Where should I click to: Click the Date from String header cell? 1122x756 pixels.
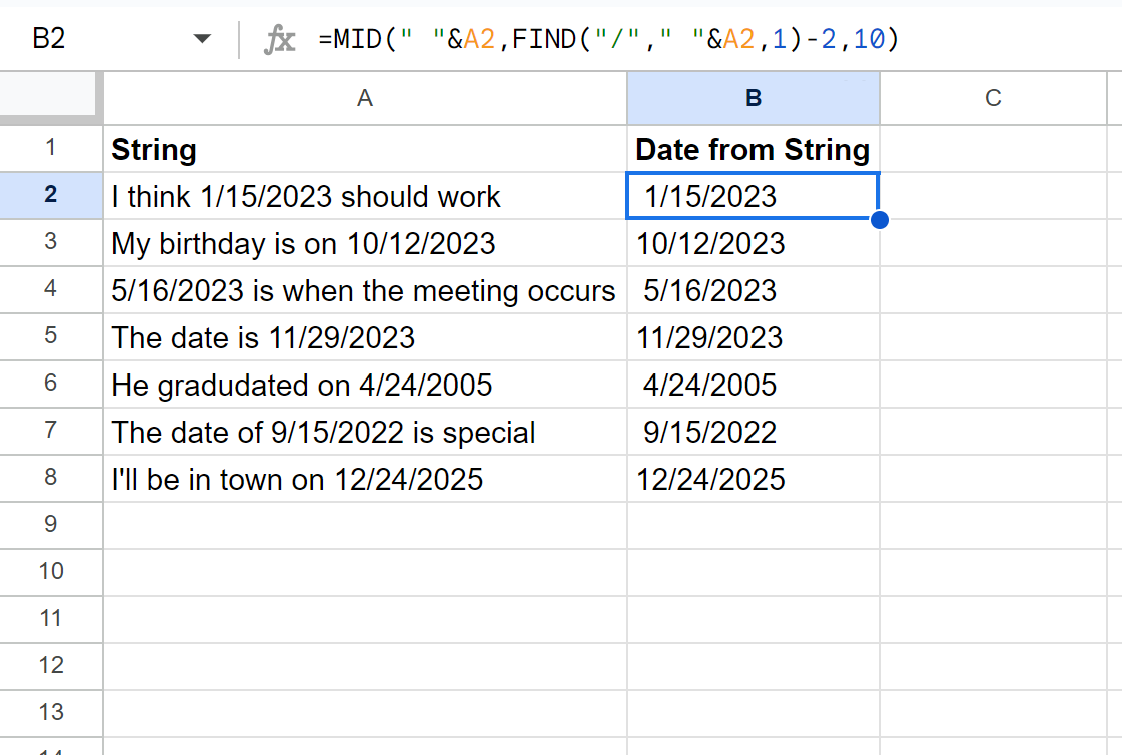point(752,148)
